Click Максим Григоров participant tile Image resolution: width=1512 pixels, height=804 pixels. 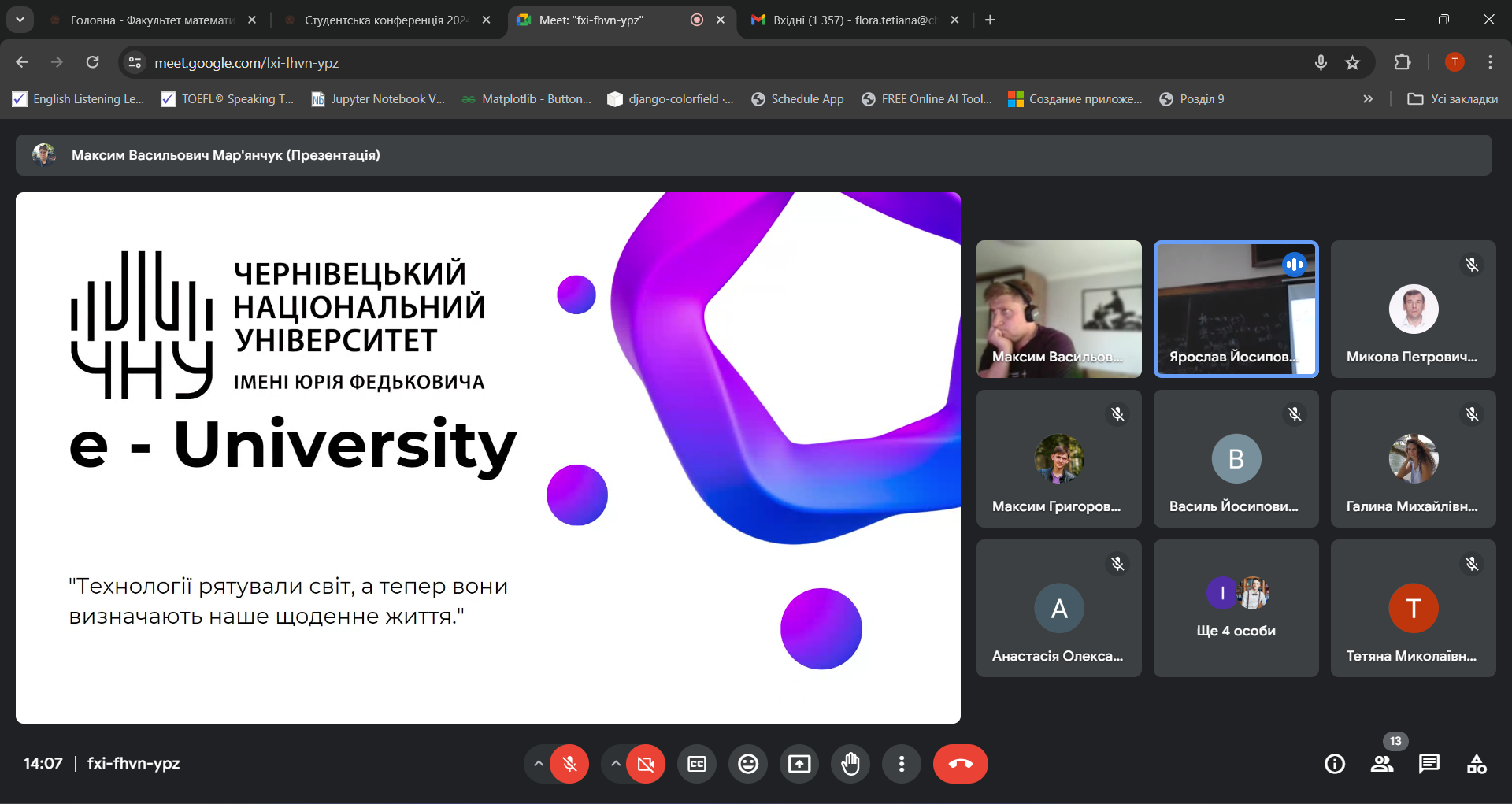coord(1059,458)
